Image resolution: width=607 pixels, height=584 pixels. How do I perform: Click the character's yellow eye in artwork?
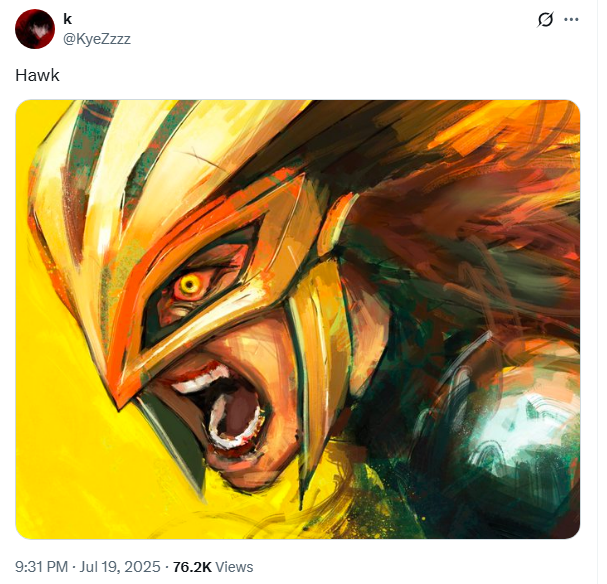[x=189, y=286]
